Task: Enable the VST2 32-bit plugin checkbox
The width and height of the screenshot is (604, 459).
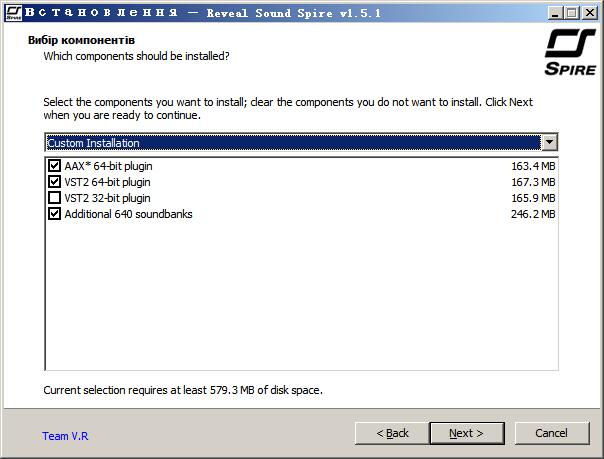Action: click(x=54, y=198)
